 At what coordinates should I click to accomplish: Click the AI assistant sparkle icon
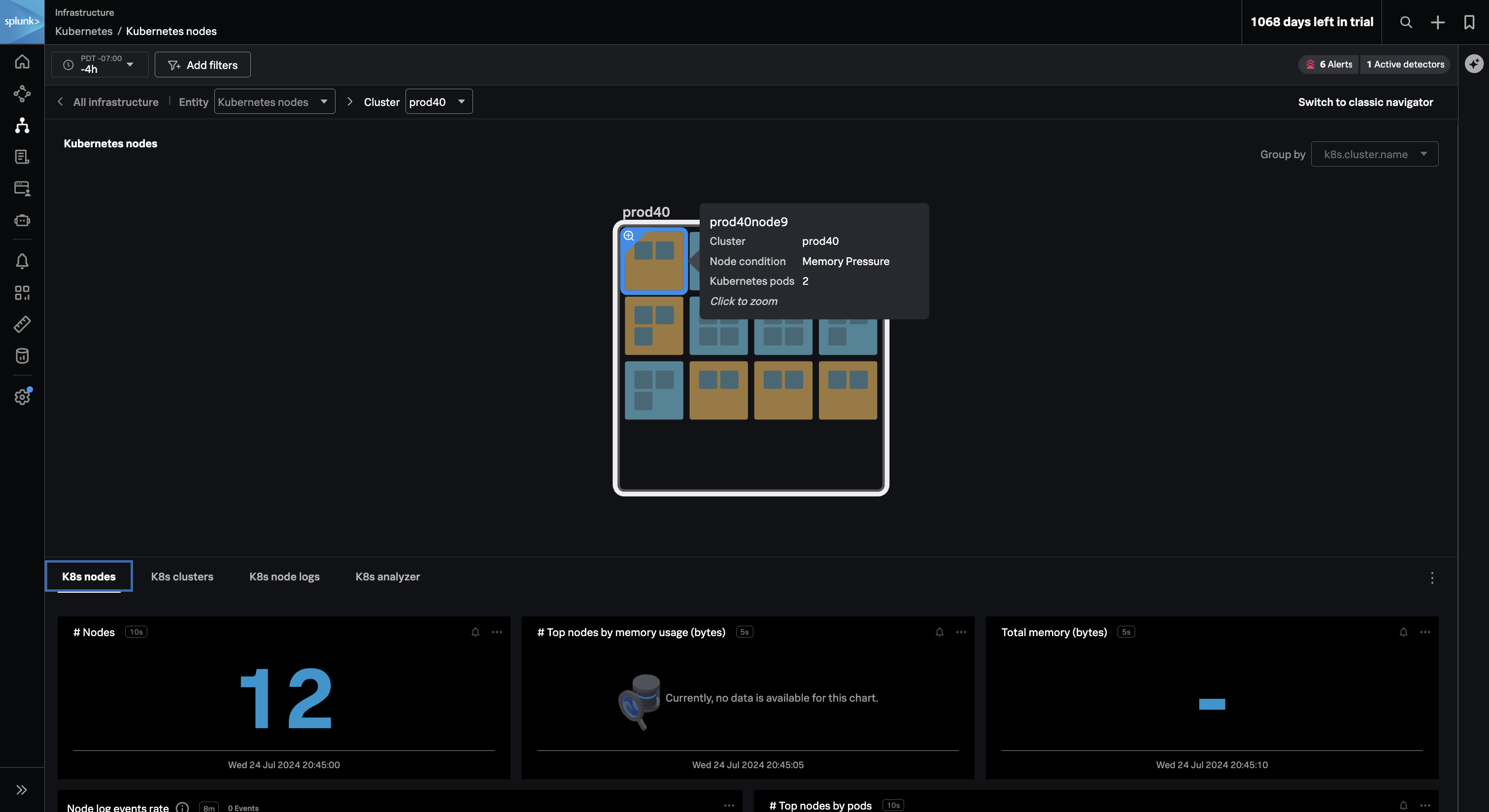pos(1473,64)
